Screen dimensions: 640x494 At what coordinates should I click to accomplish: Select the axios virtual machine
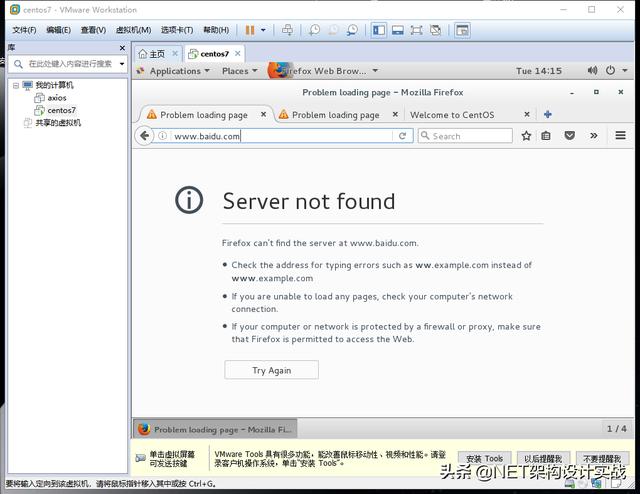click(x=50, y=98)
